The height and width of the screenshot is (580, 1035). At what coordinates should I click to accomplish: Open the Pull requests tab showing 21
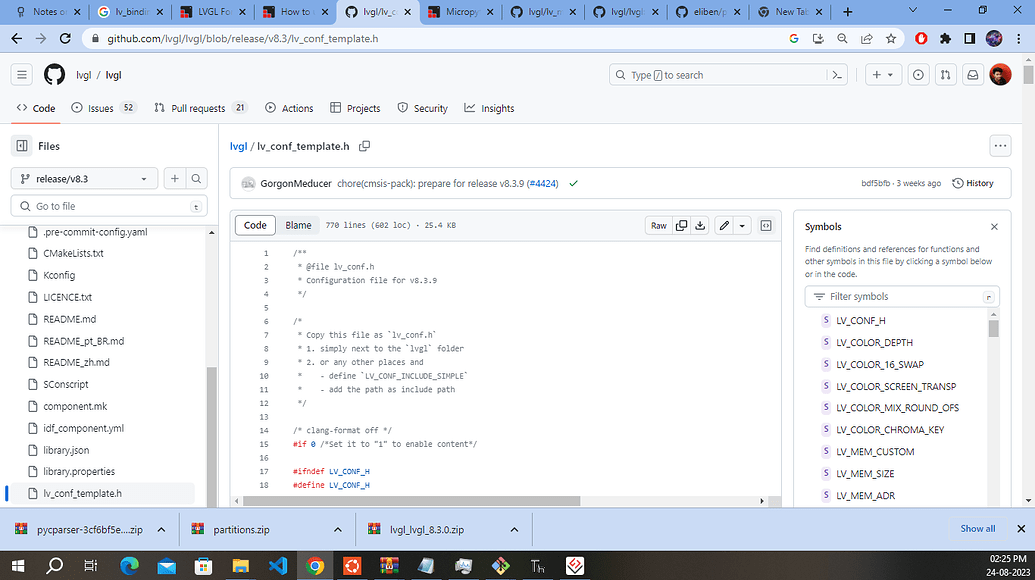tap(200, 108)
